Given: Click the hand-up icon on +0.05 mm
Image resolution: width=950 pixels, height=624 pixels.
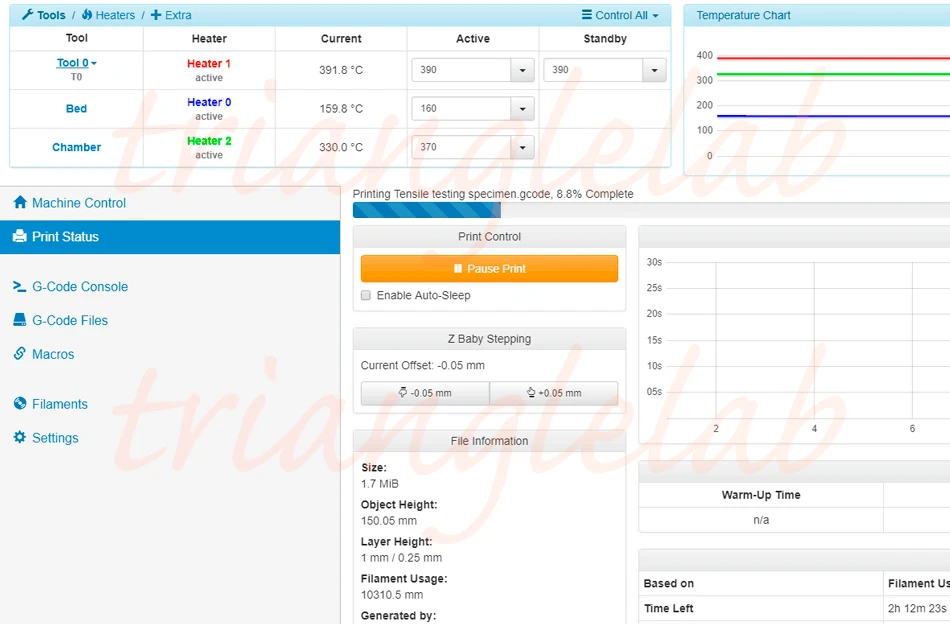Looking at the screenshot, I should [531, 392].
